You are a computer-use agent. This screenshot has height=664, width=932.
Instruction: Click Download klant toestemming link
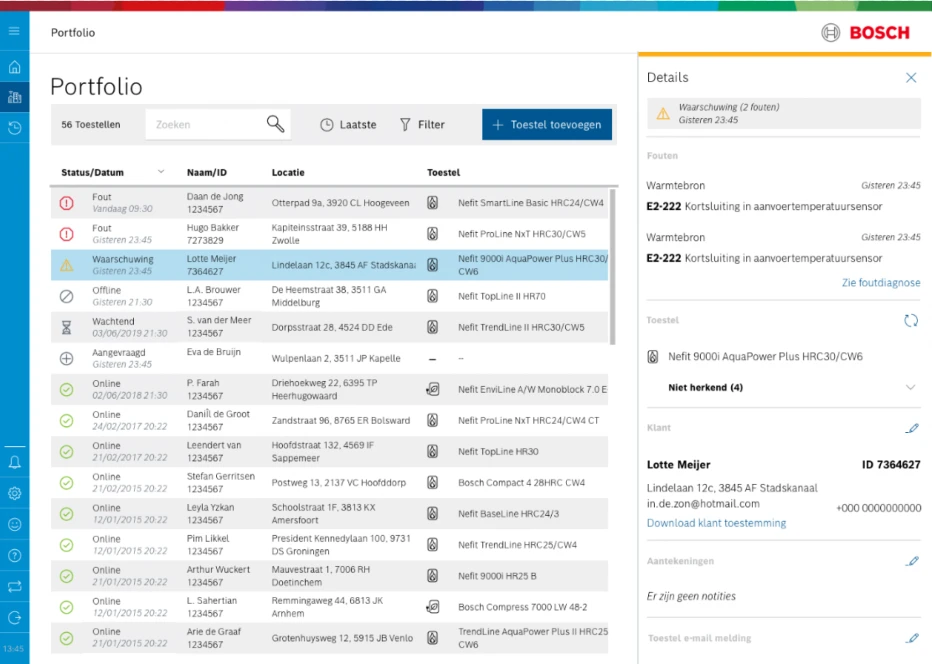tap(716, 523)
